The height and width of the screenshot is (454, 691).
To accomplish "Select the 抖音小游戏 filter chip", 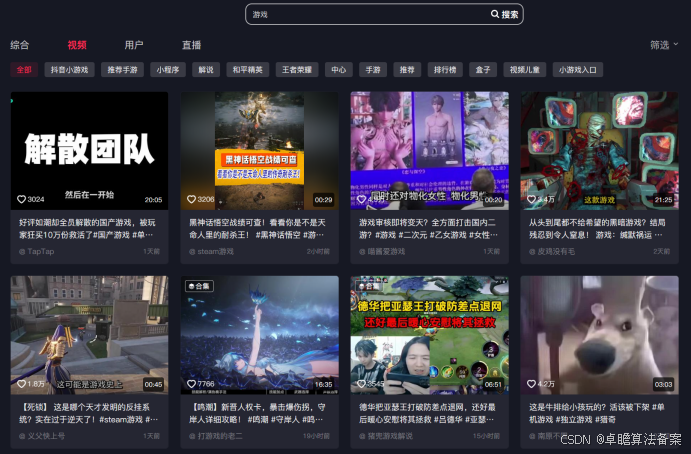I will coord(69,70).
